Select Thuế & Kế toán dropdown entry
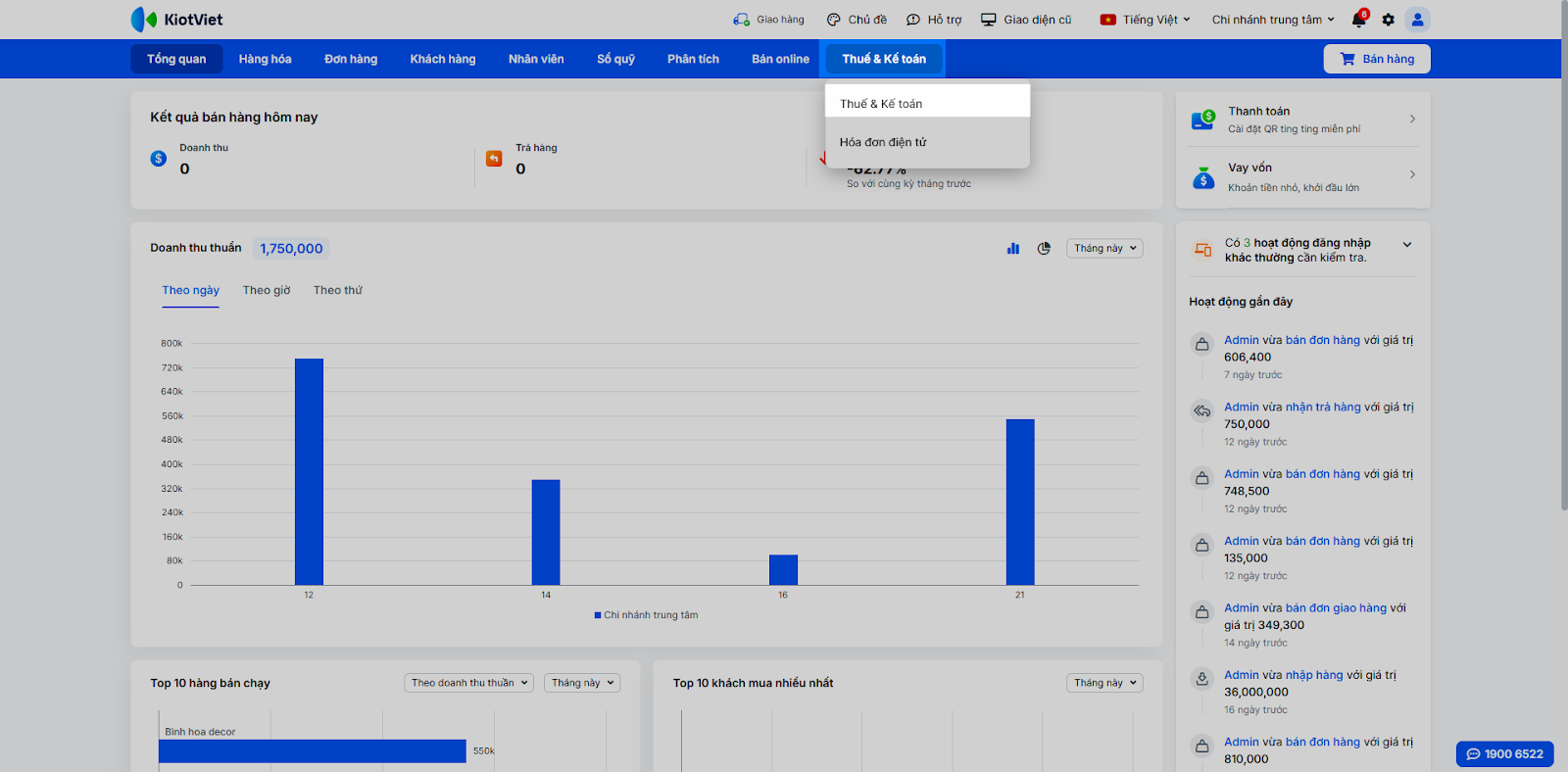 [928, 103]
